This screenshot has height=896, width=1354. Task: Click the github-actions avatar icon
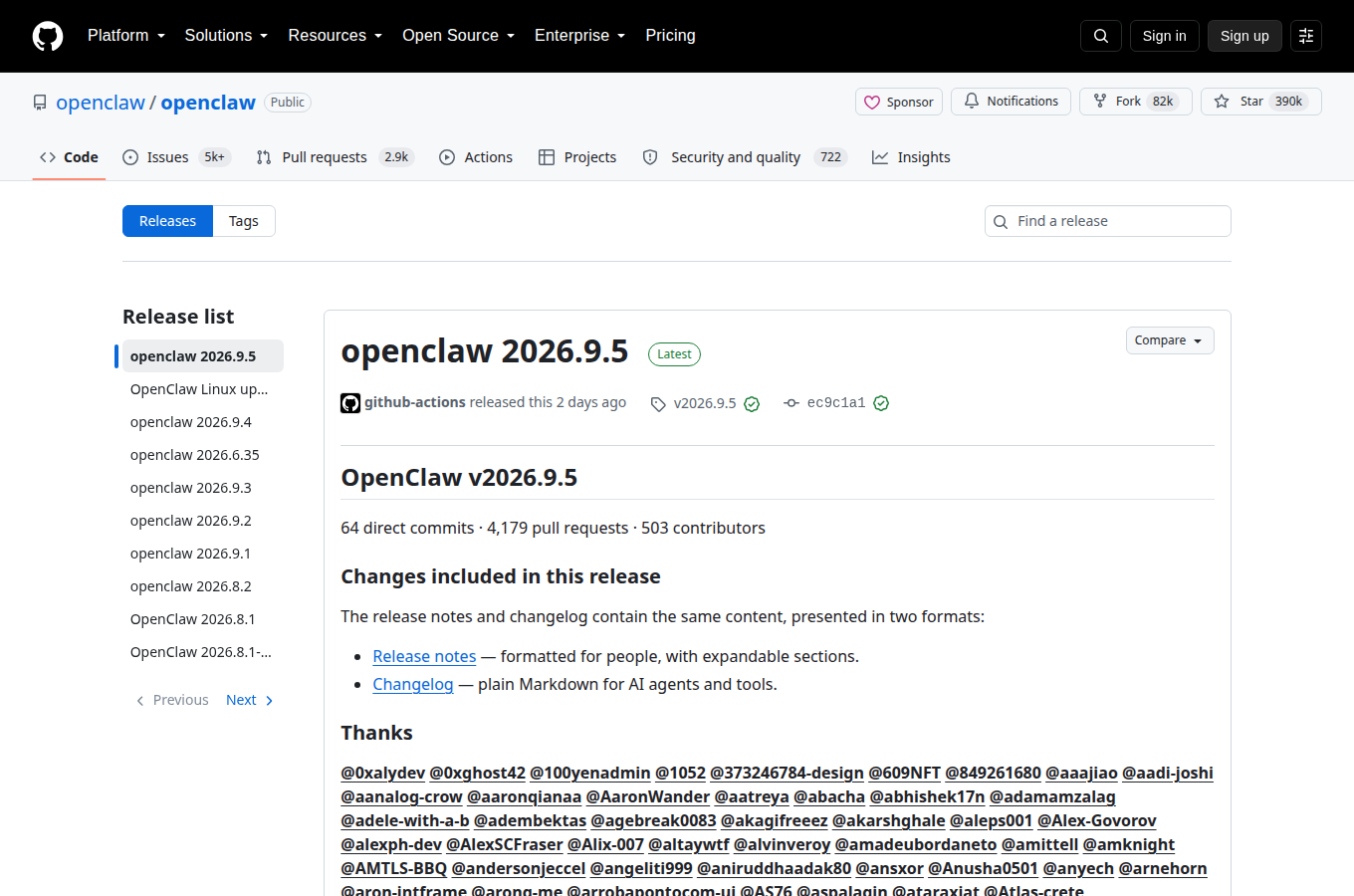pos(350,403)
